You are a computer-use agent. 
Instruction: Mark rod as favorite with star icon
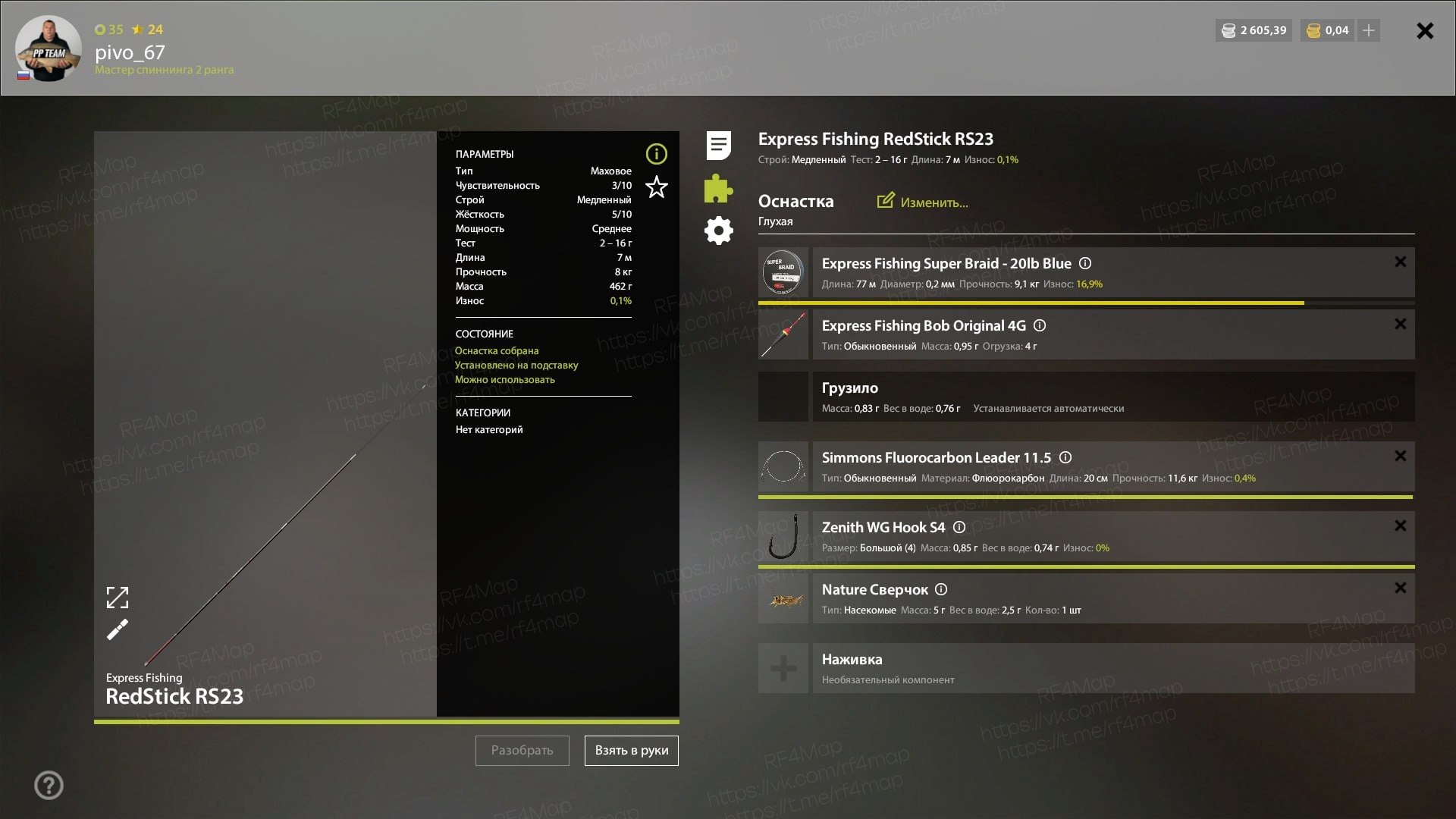[656, 187]
